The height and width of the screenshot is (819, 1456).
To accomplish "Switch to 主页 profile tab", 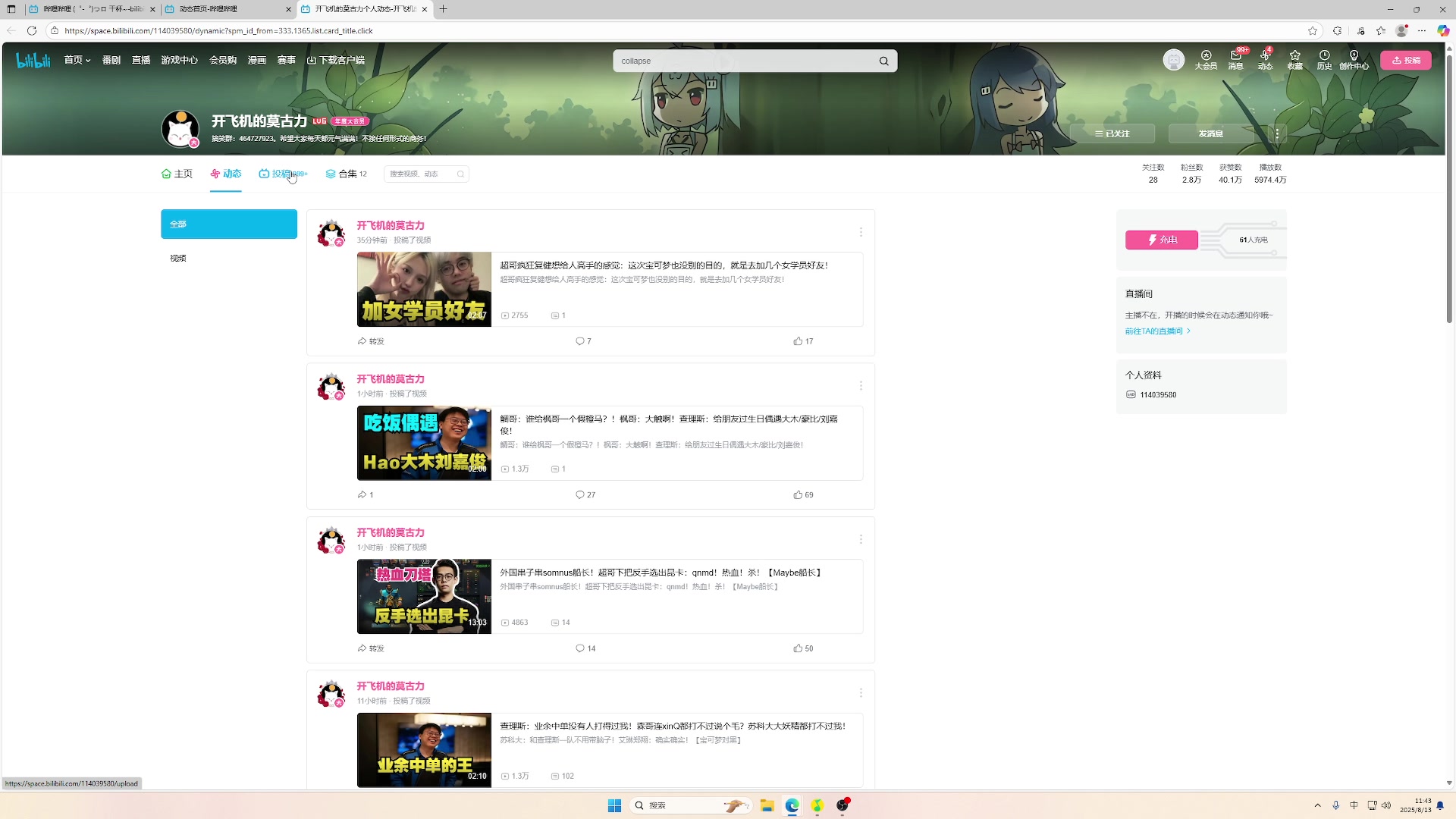I will click(177, 174).
